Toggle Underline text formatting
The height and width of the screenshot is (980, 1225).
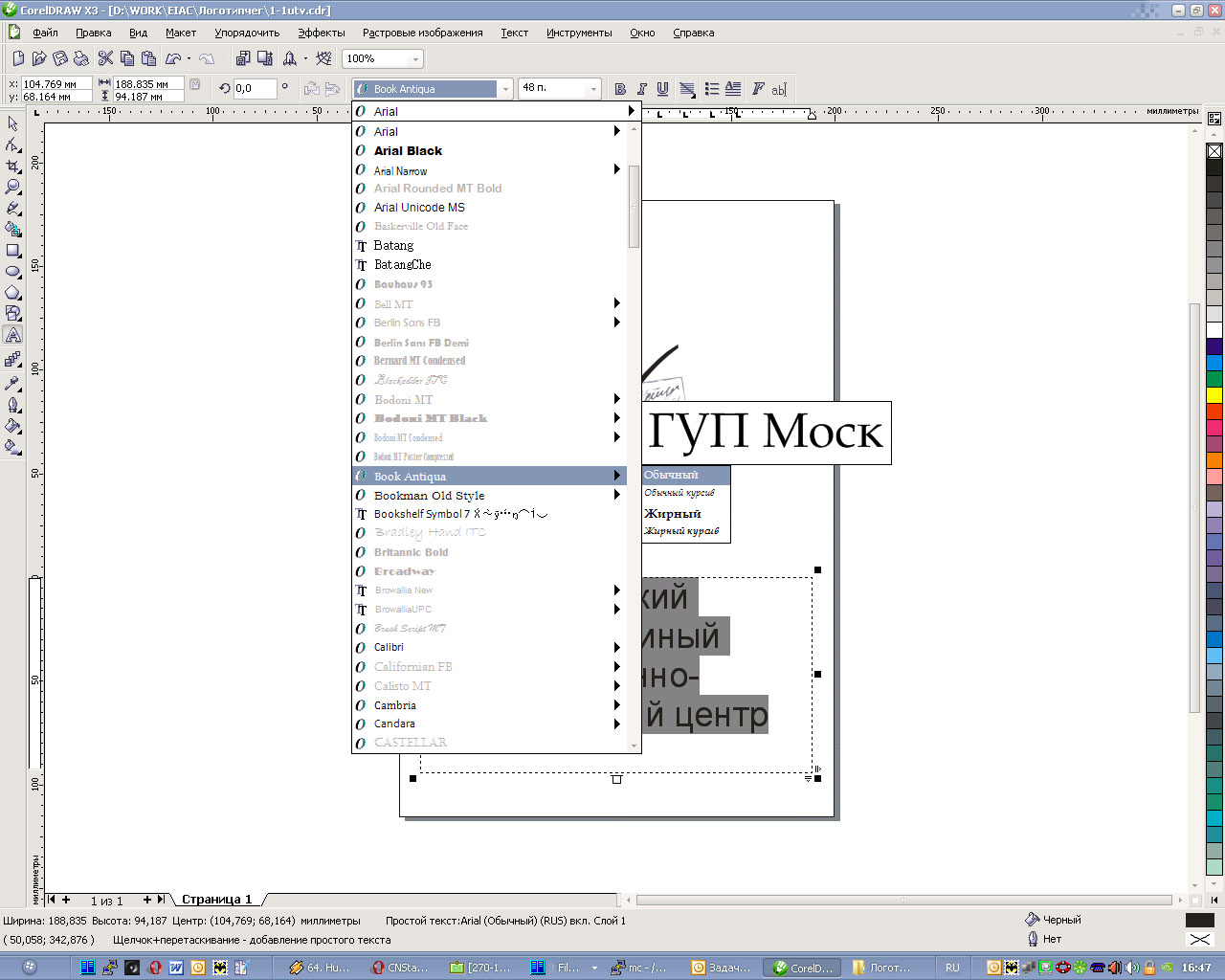662,89
